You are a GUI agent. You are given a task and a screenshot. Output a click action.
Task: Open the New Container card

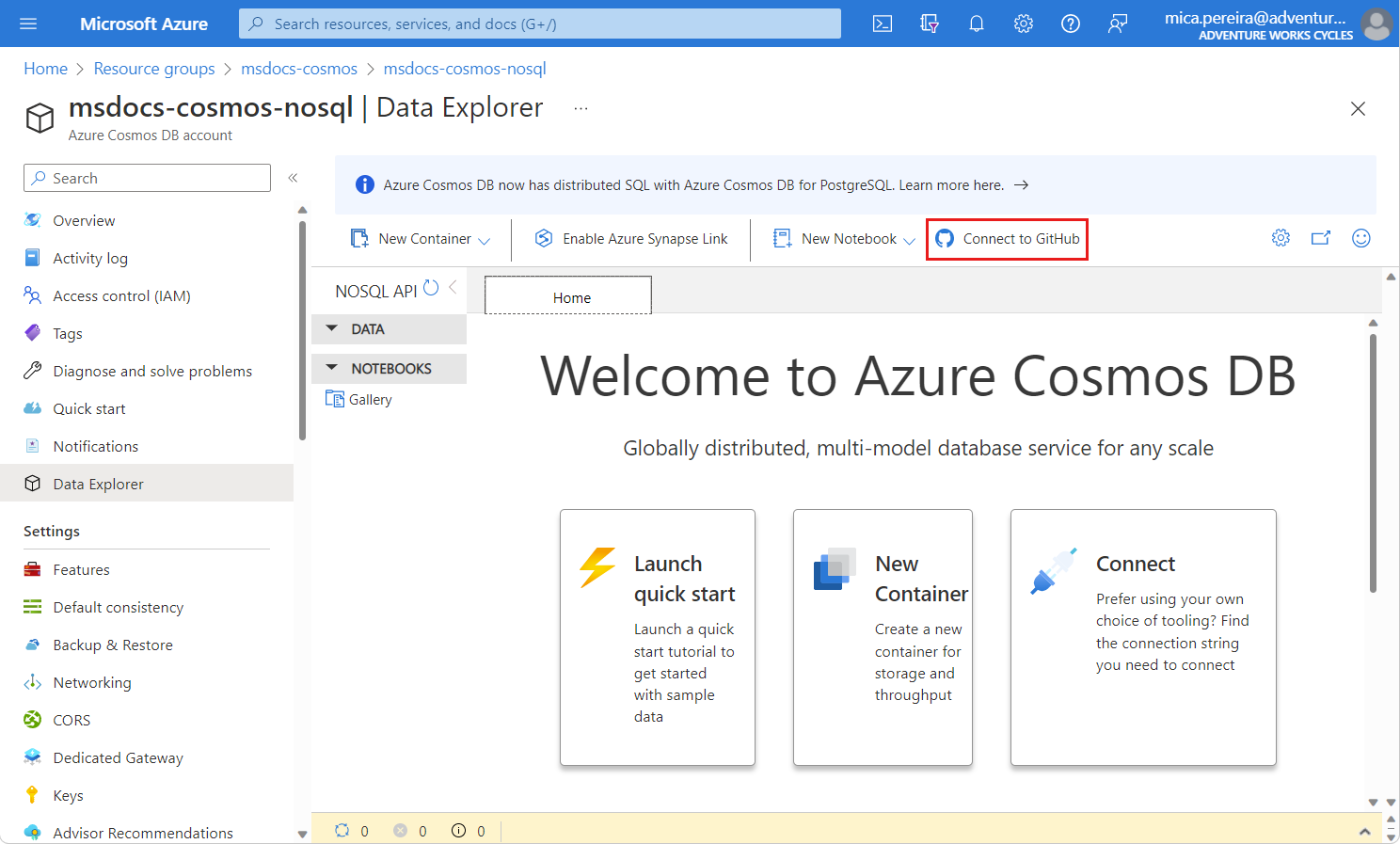(883, 638)
